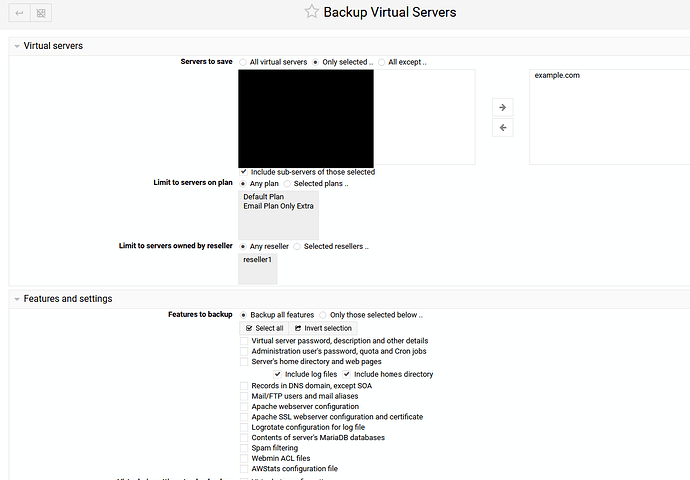This screenshot has width=690, height=480.
Task: Toggle Include homes directory checkbox
Action: pyautogui.click(x=347, y=374)
